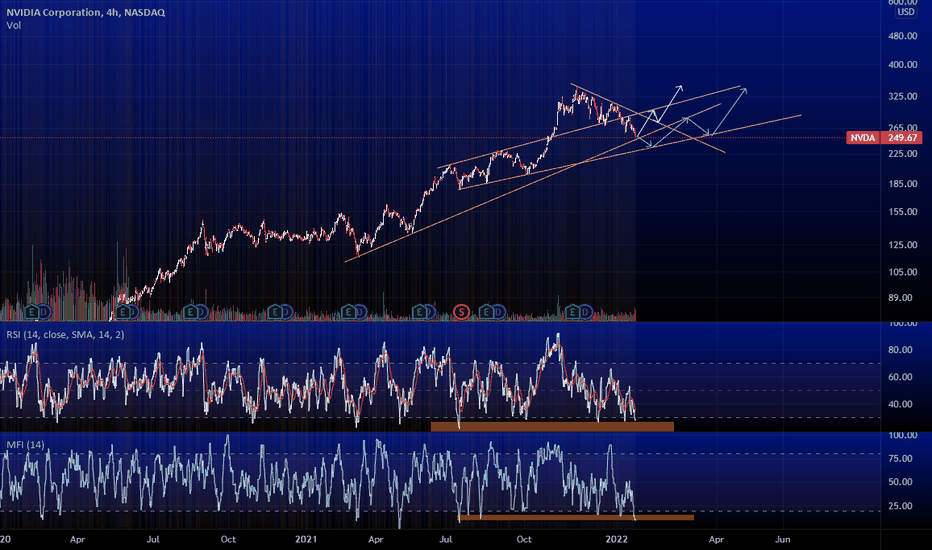Click the 2021 label on time axis
The height and width of the screenshot is (550, 932).
[x=306, y=539]
